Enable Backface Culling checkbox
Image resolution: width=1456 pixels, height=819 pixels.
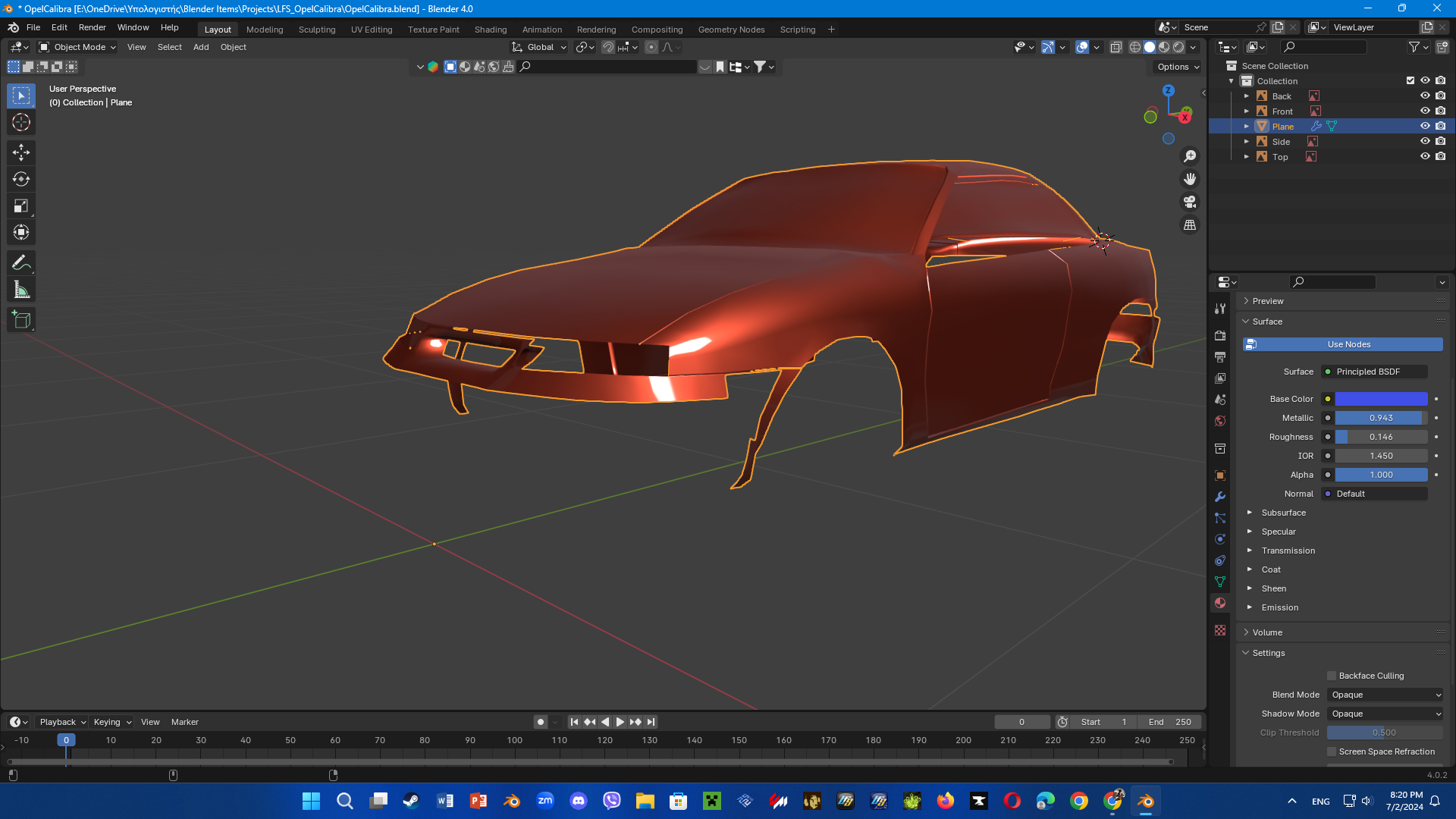pos(1332,676)
